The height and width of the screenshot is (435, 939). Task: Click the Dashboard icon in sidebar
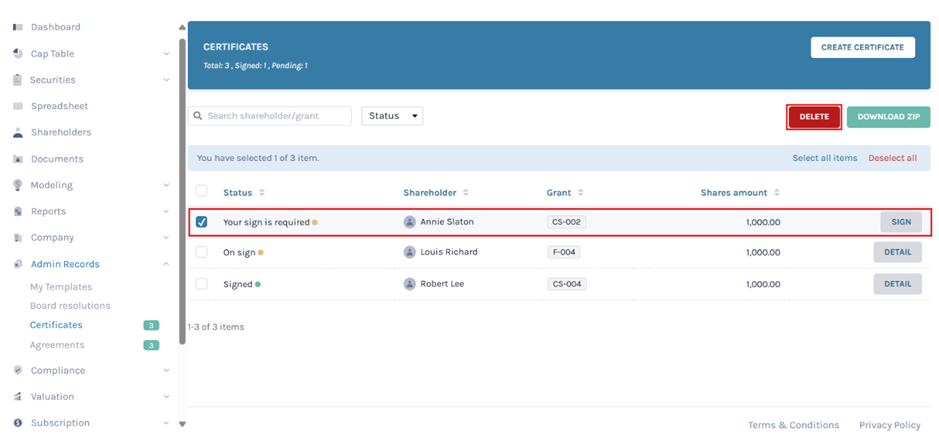[18, 27]
